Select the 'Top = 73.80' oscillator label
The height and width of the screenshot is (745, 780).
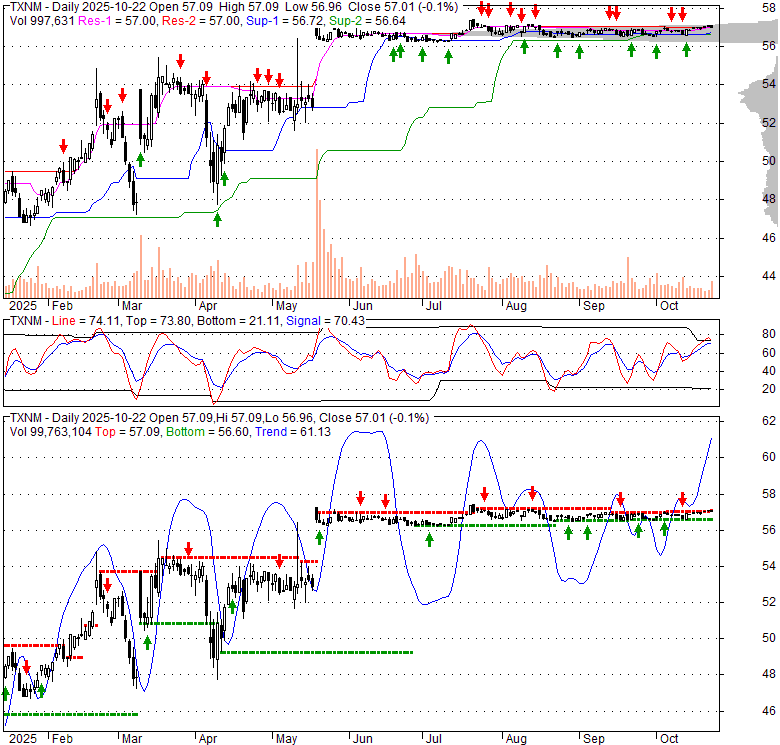coord(158,321)
